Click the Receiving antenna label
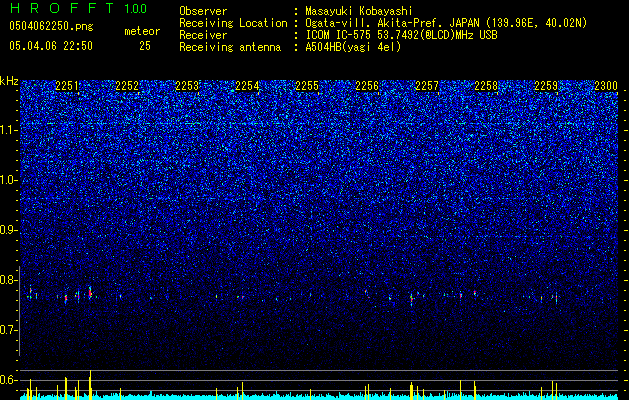629x400 pixels. (230, 47)
